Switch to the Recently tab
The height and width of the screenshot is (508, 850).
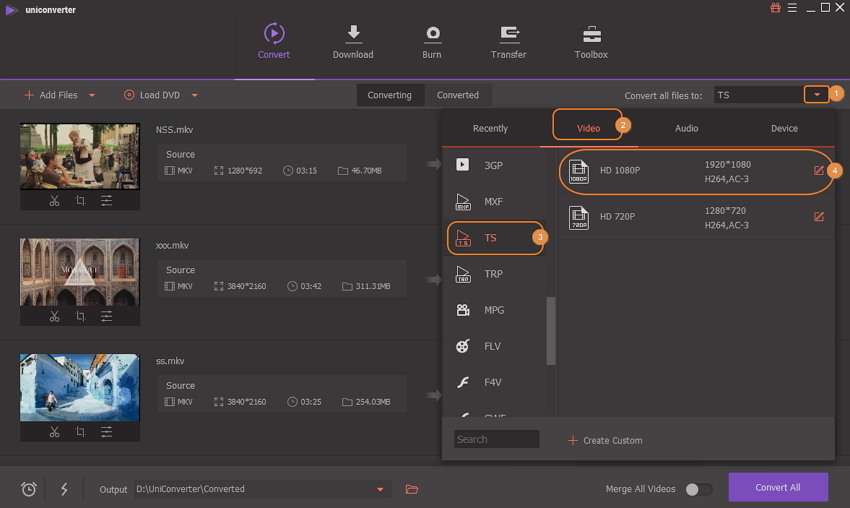click(490, 128)
